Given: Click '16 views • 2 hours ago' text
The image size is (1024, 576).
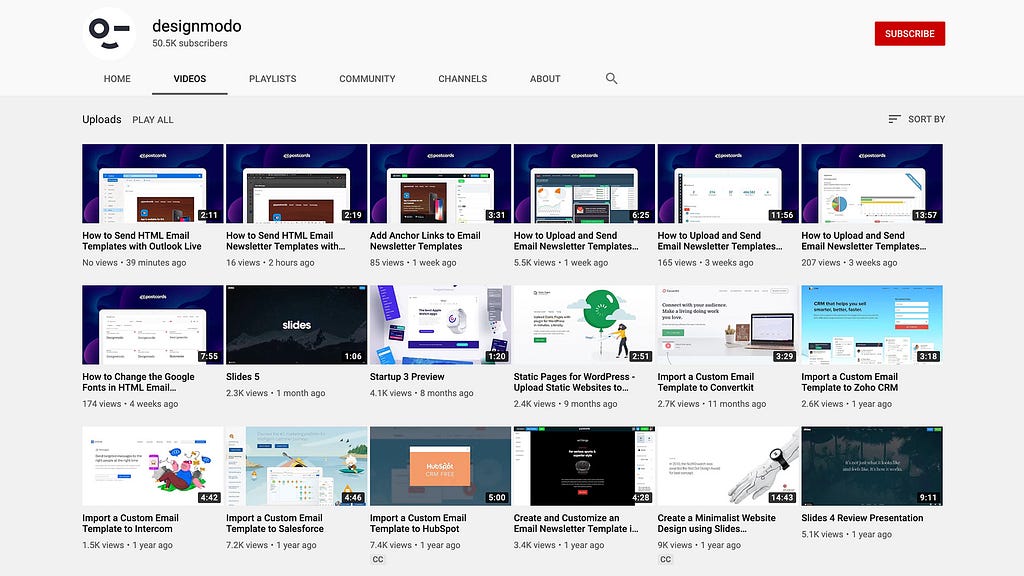Looking at the screenshot, I should 270,263.
